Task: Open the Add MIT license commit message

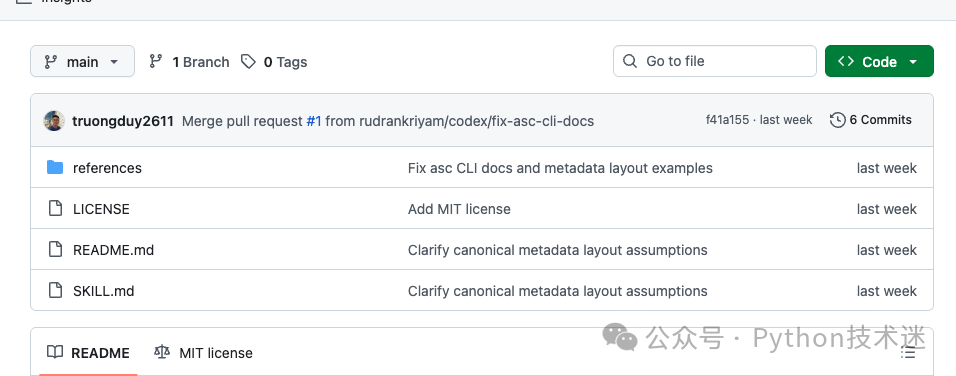Action: click(459, 209)
